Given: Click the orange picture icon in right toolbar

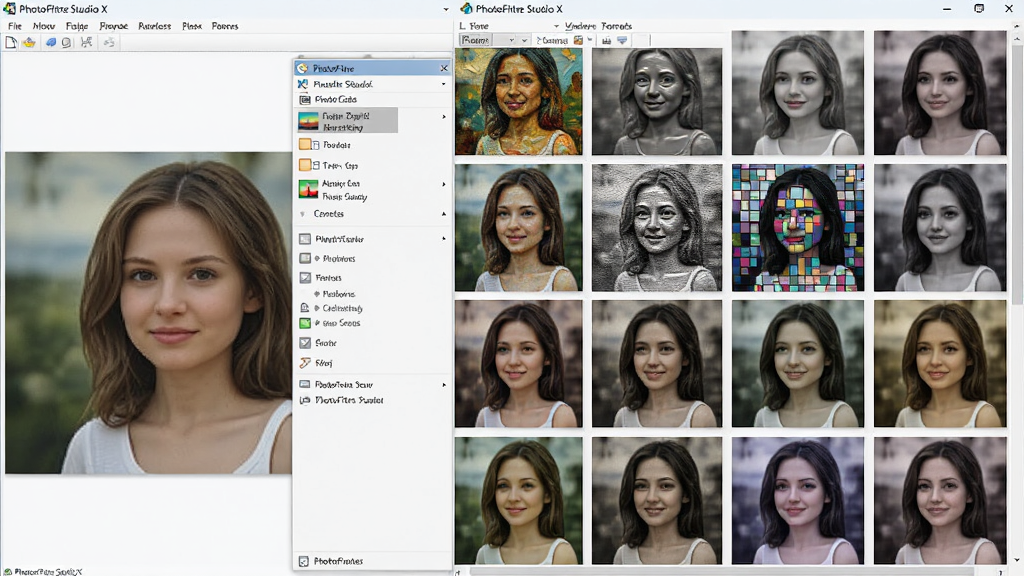Looking at the screenshot, I should 578,40.
